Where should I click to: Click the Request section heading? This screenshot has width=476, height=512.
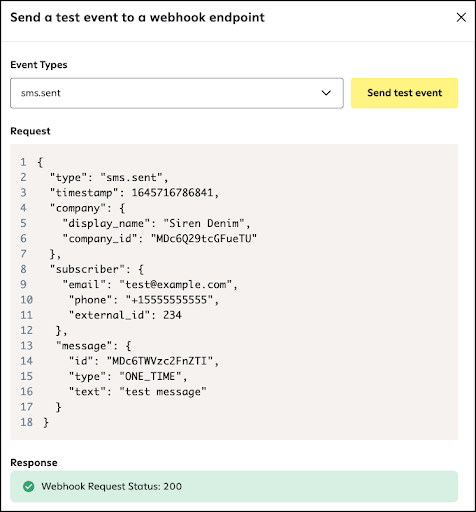(x=30, y=131)
